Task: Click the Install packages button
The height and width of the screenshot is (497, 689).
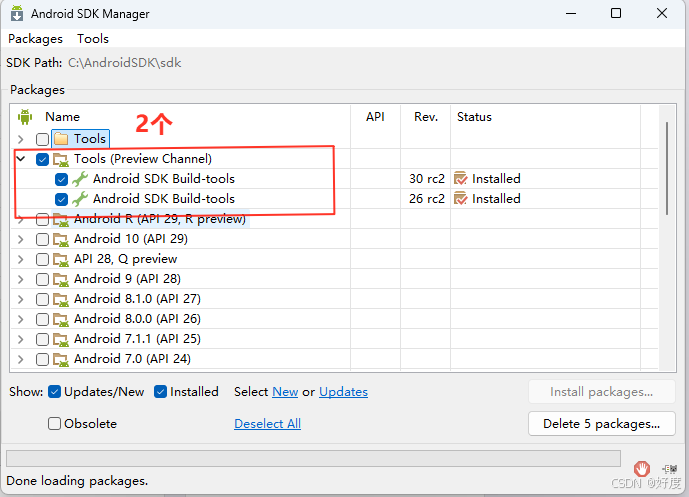Action: 602,392
